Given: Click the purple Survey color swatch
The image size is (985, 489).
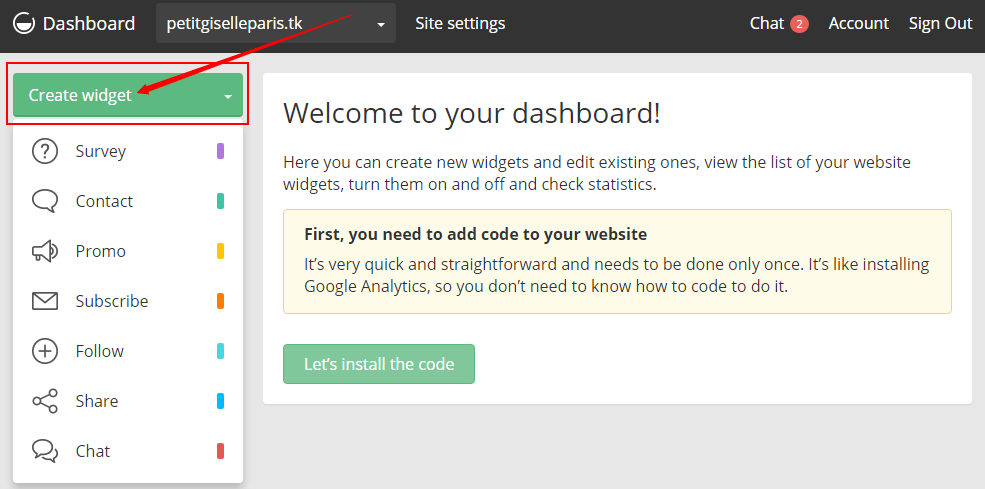Looking at the screenshot, I should coord(220,151).
